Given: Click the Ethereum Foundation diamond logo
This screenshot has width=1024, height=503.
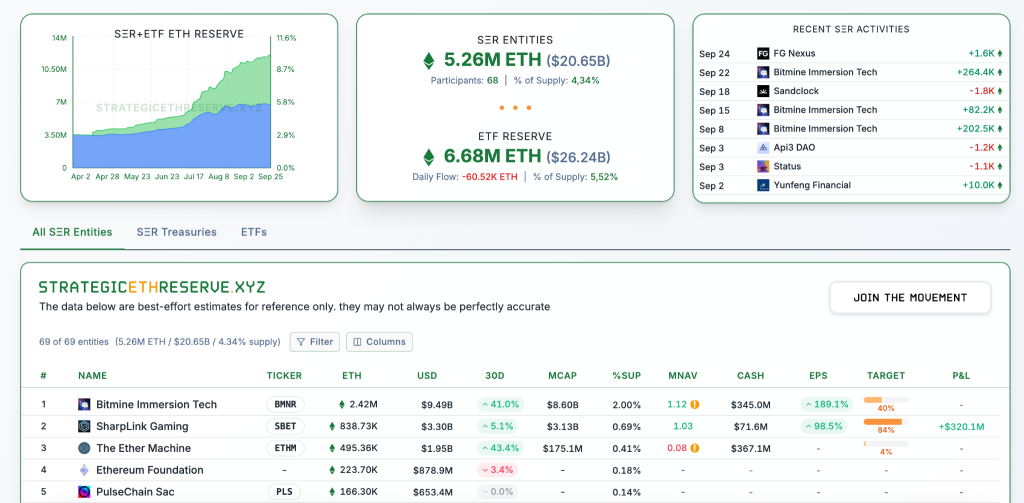Looking at the screenshot, I should (x=85, y=470).
